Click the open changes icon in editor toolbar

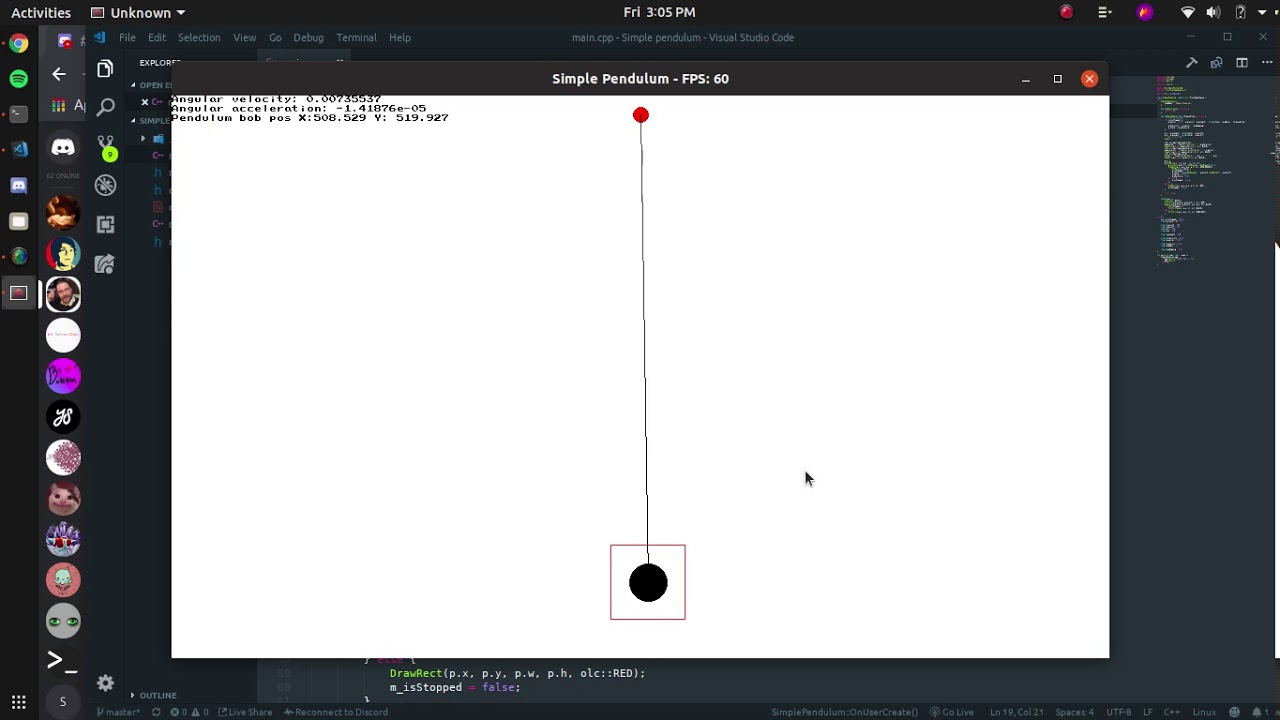[x=1216, y=62]
